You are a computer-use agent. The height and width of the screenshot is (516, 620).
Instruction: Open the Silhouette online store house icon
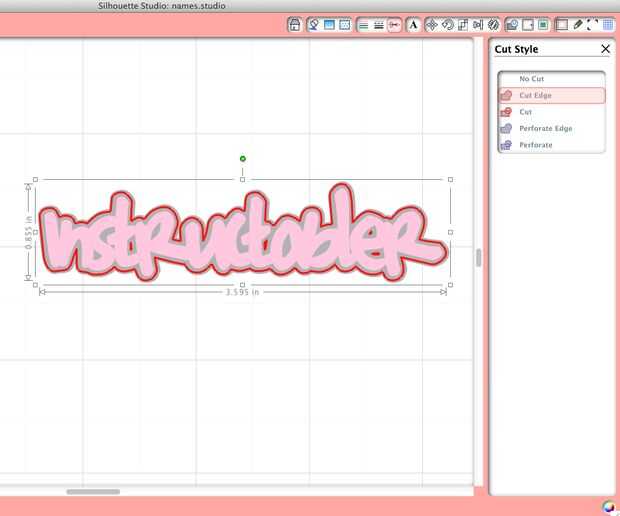[295, 25]
